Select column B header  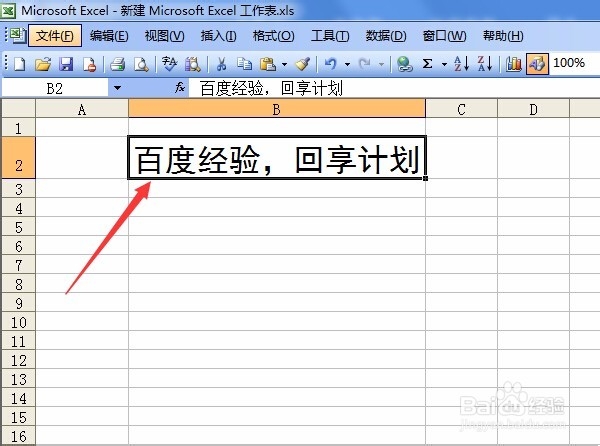tap(277, 110)
